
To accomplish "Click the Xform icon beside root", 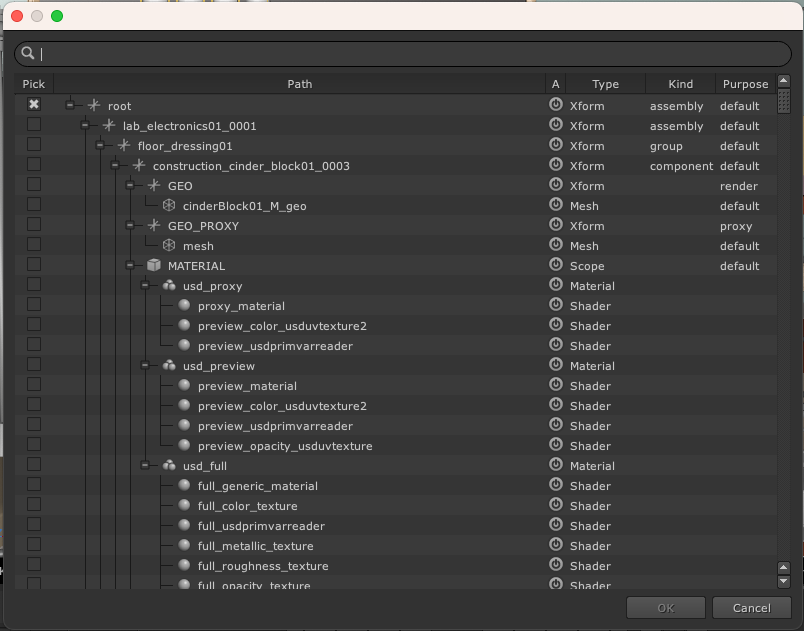I will point(94,105).
